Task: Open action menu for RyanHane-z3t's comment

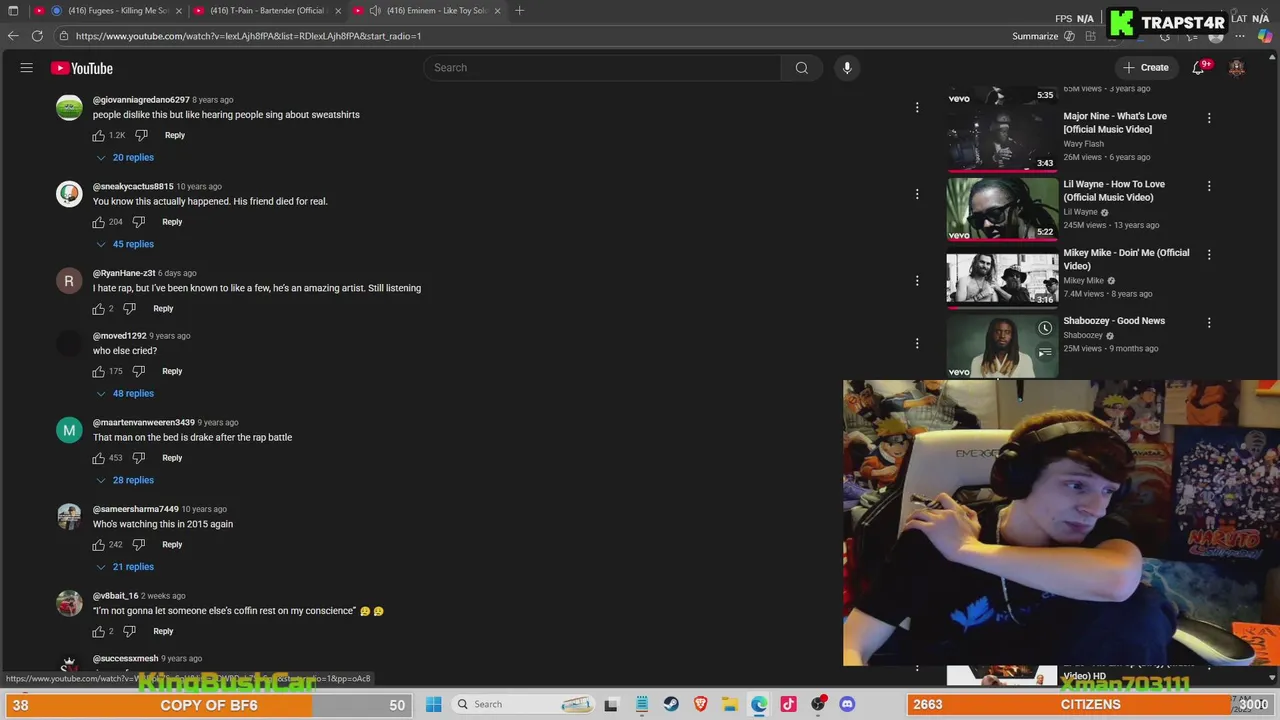Action: pyautogui.click(x=917, y=280)
